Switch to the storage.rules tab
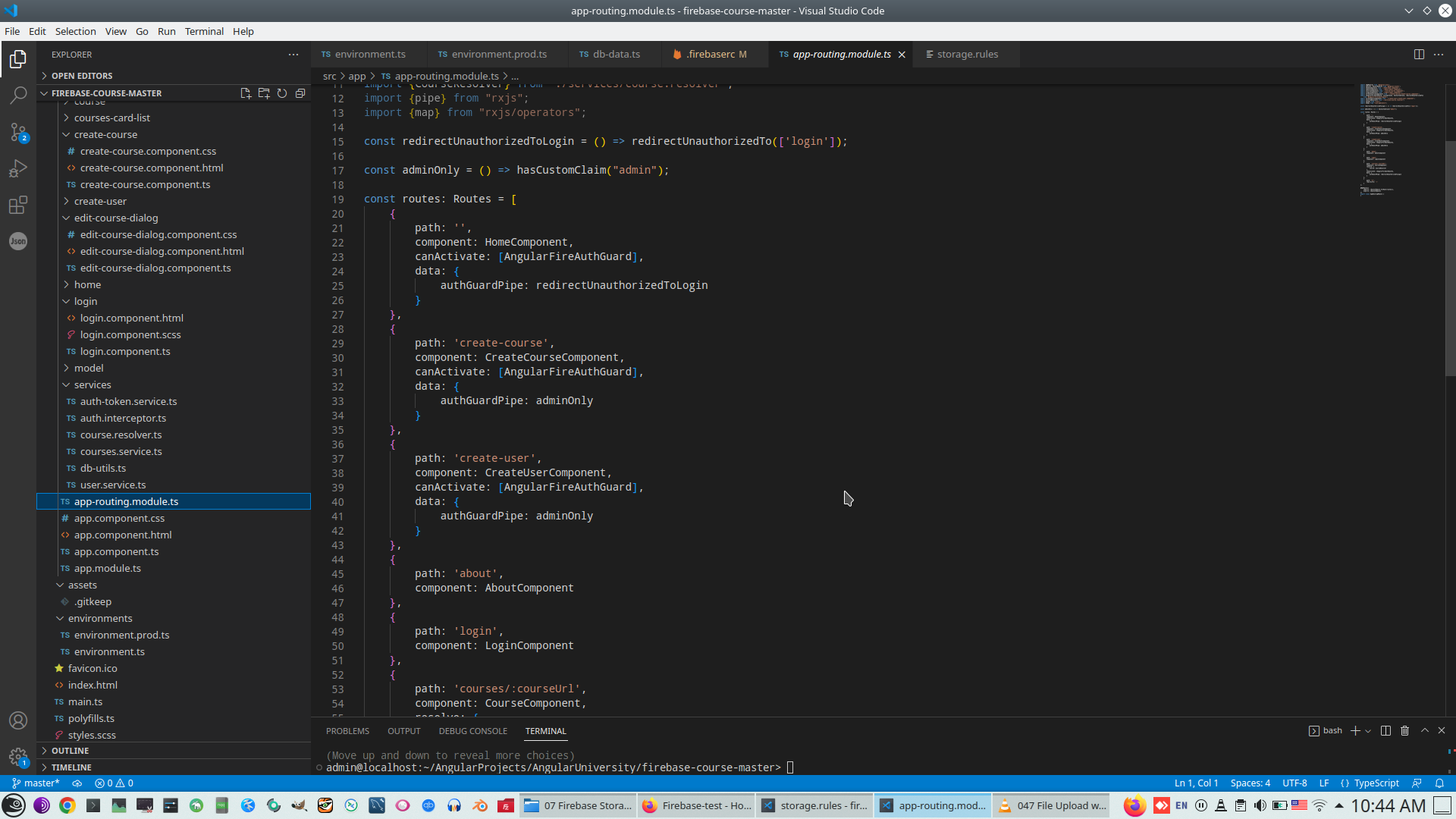The width and height of the screenshot is (1456, 819). click(967, 55)
